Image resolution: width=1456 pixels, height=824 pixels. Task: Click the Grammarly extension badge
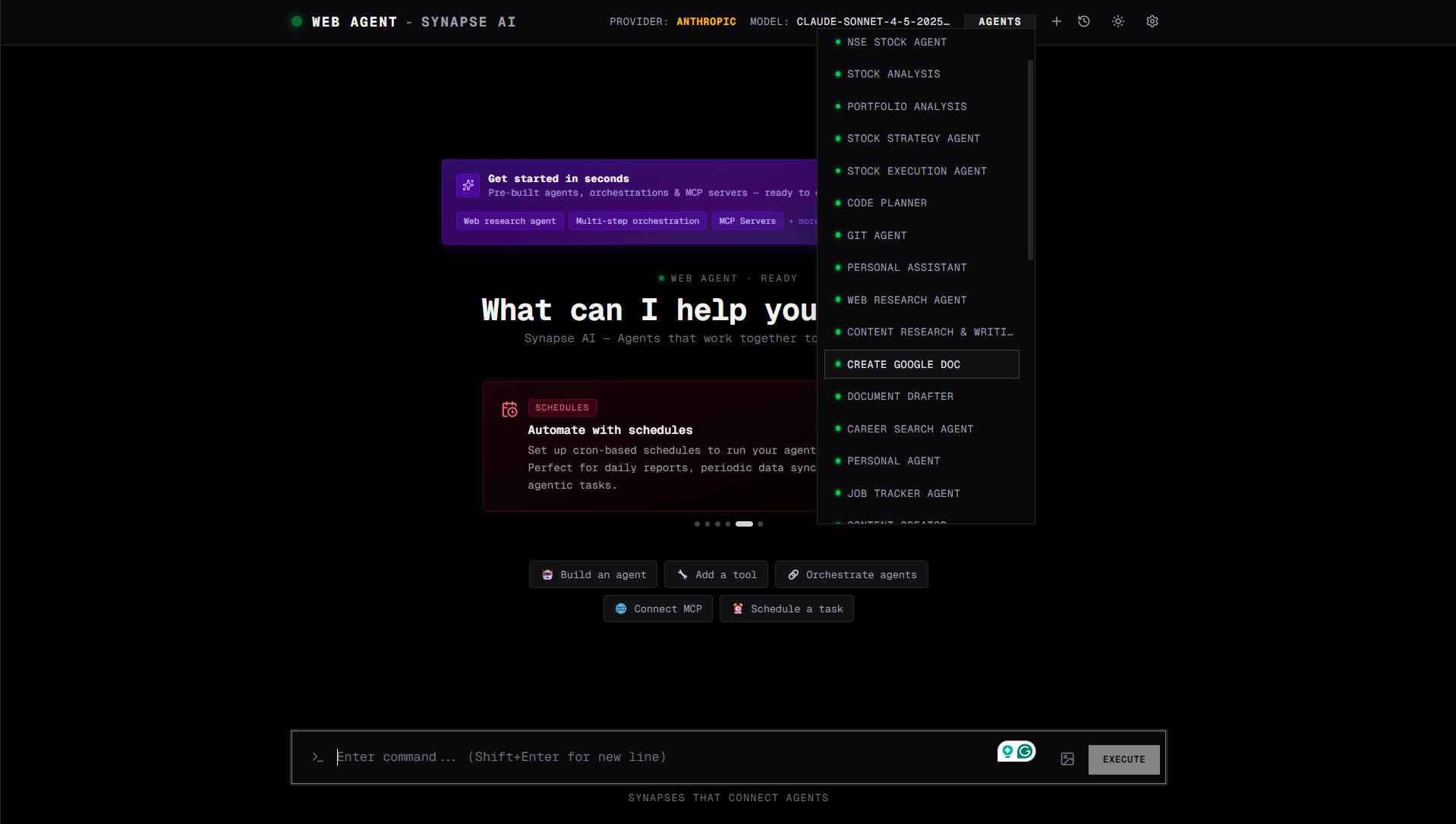[x=1016, y=751]
